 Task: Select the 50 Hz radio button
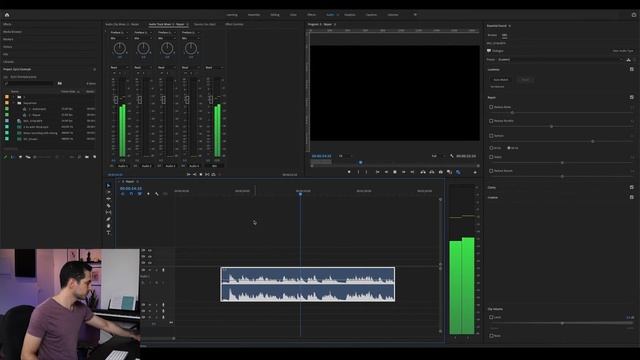click(491, 148)
